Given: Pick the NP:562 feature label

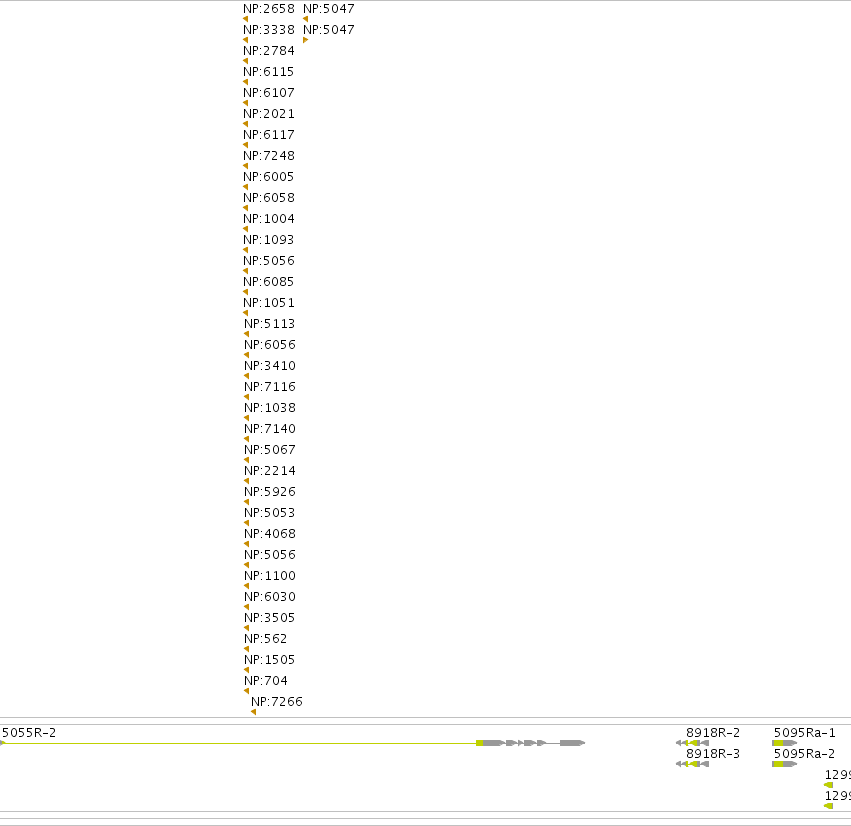Looking at the screenshot, I should pos(265,639).
